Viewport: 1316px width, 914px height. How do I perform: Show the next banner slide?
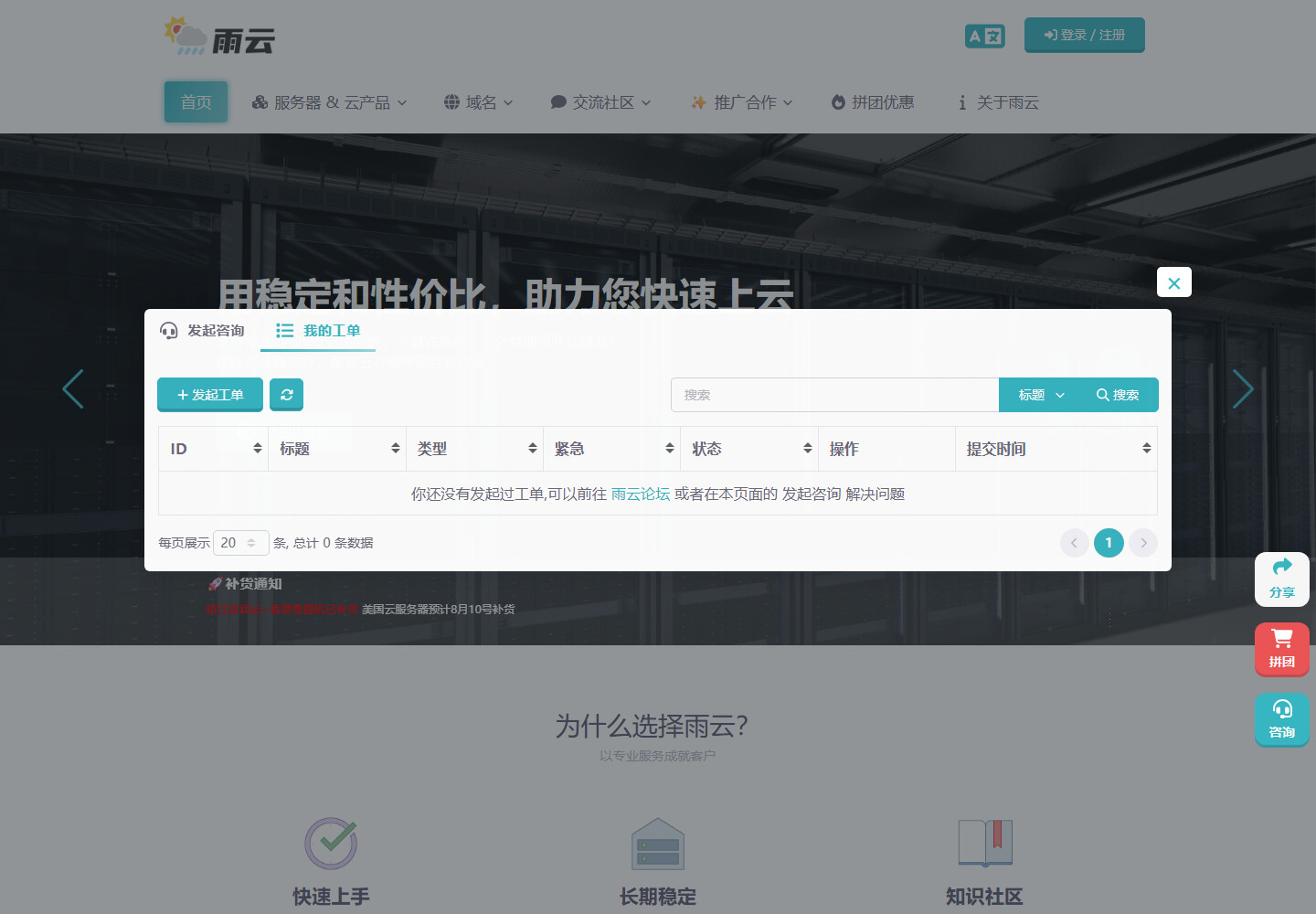1243,389
